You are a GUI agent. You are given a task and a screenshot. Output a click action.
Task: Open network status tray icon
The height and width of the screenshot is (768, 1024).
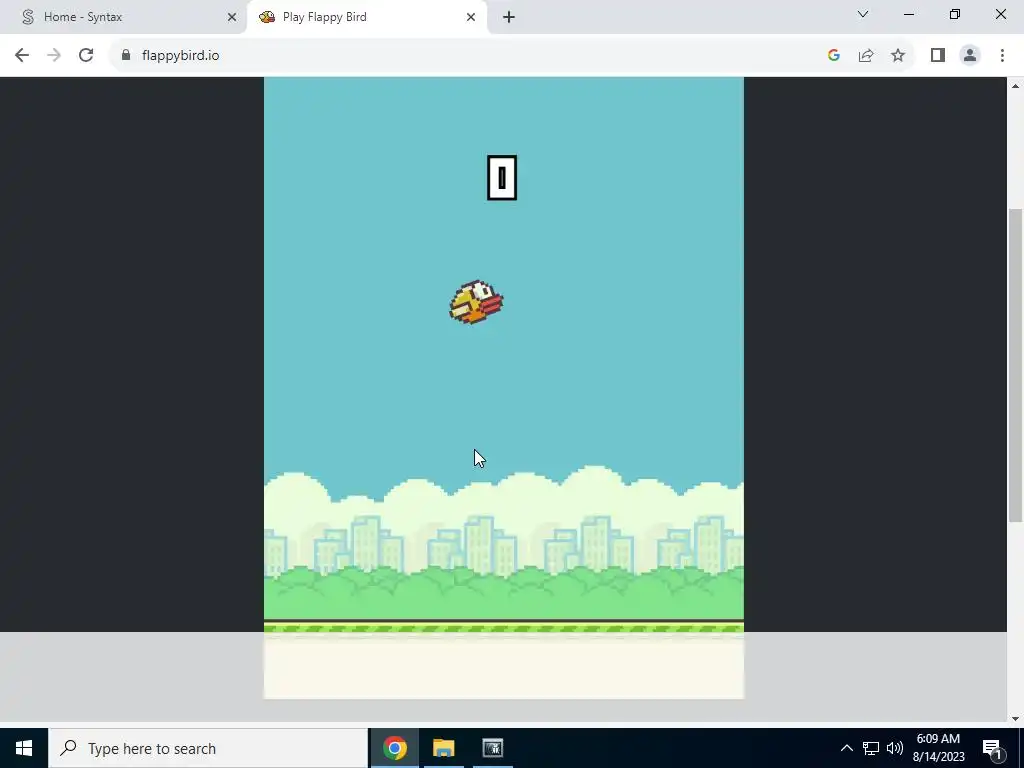pyautogui.click(x=871, y=748)
